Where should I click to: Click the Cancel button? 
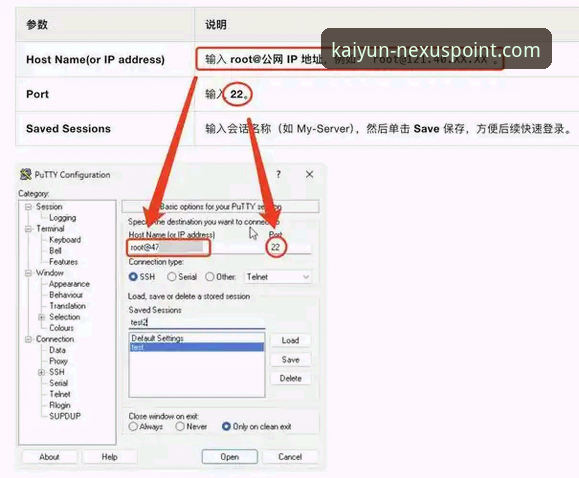tap(290, 457)
